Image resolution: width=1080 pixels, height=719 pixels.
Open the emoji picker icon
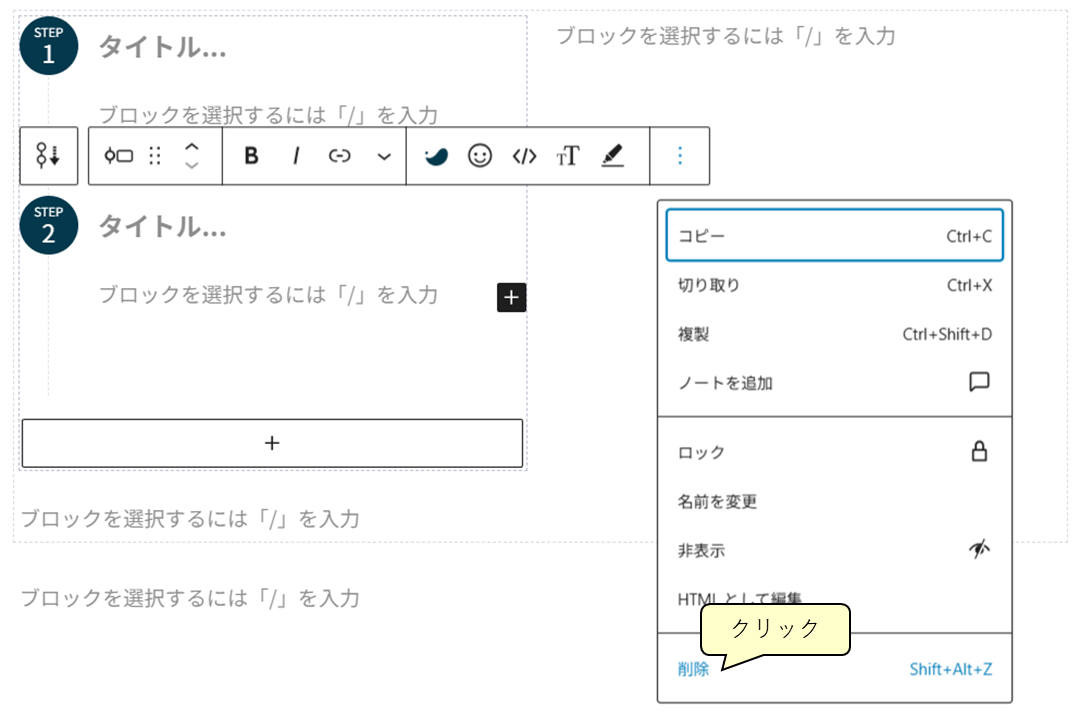coord(480,156)
